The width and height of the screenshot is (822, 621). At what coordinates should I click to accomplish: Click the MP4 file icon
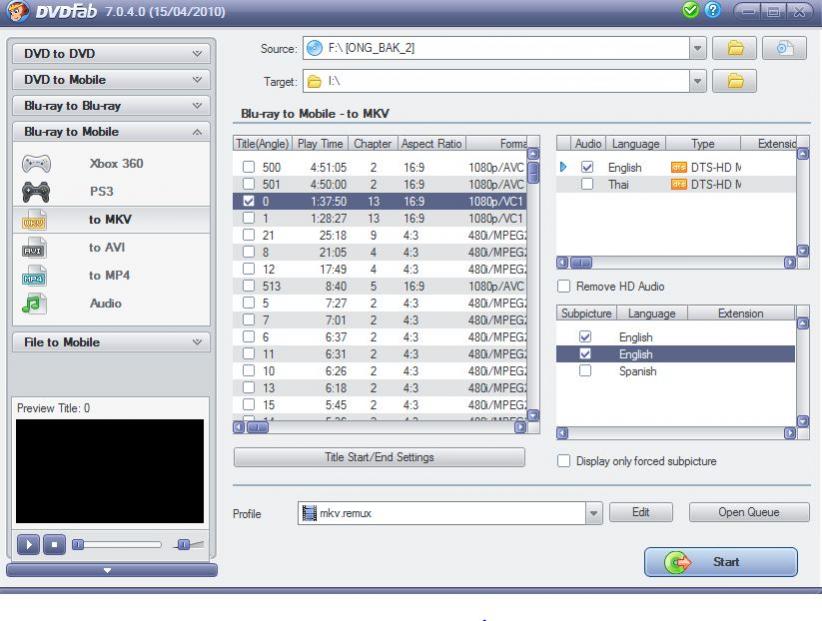(x=34, y=276)
